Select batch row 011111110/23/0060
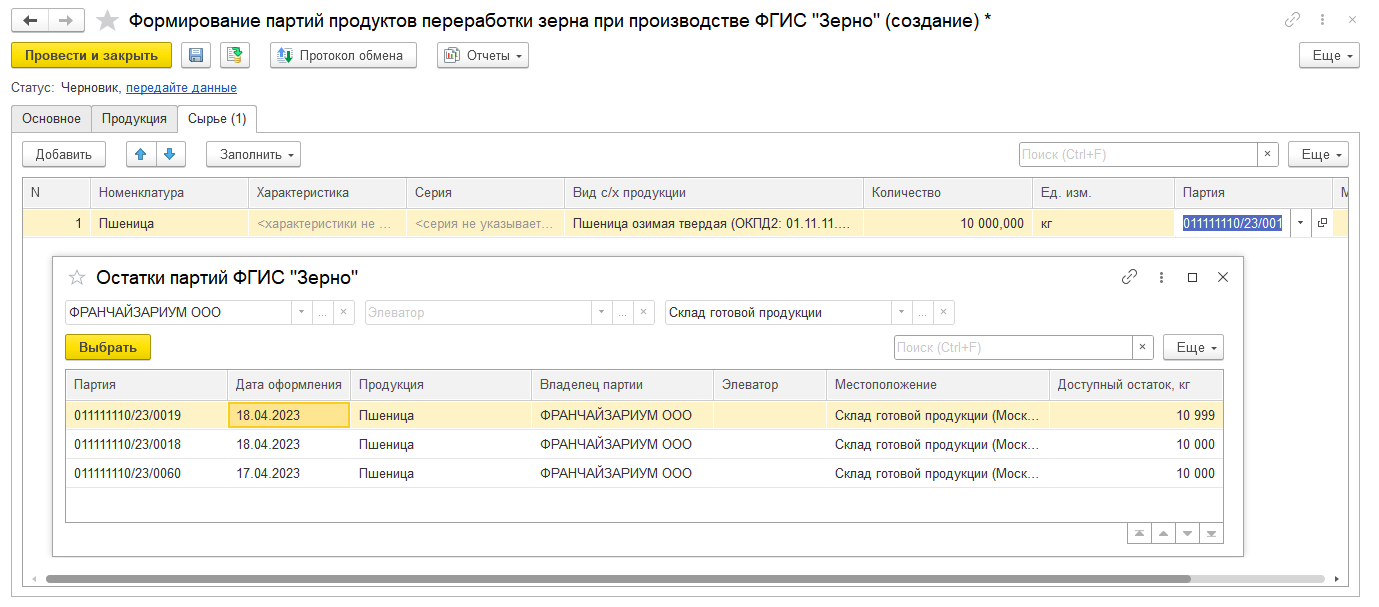1379x607 pixels. (x=128, y=473)
